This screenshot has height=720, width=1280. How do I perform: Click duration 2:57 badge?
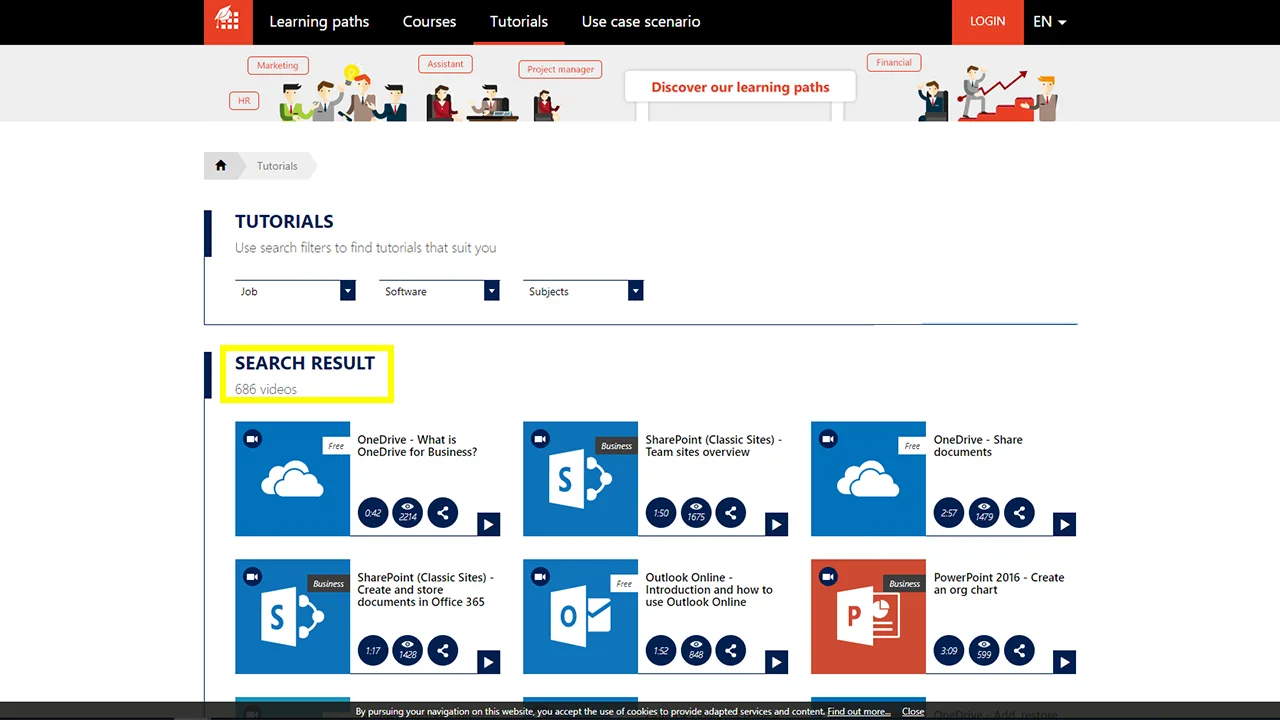pyautogui.click(x=949, y=513)
